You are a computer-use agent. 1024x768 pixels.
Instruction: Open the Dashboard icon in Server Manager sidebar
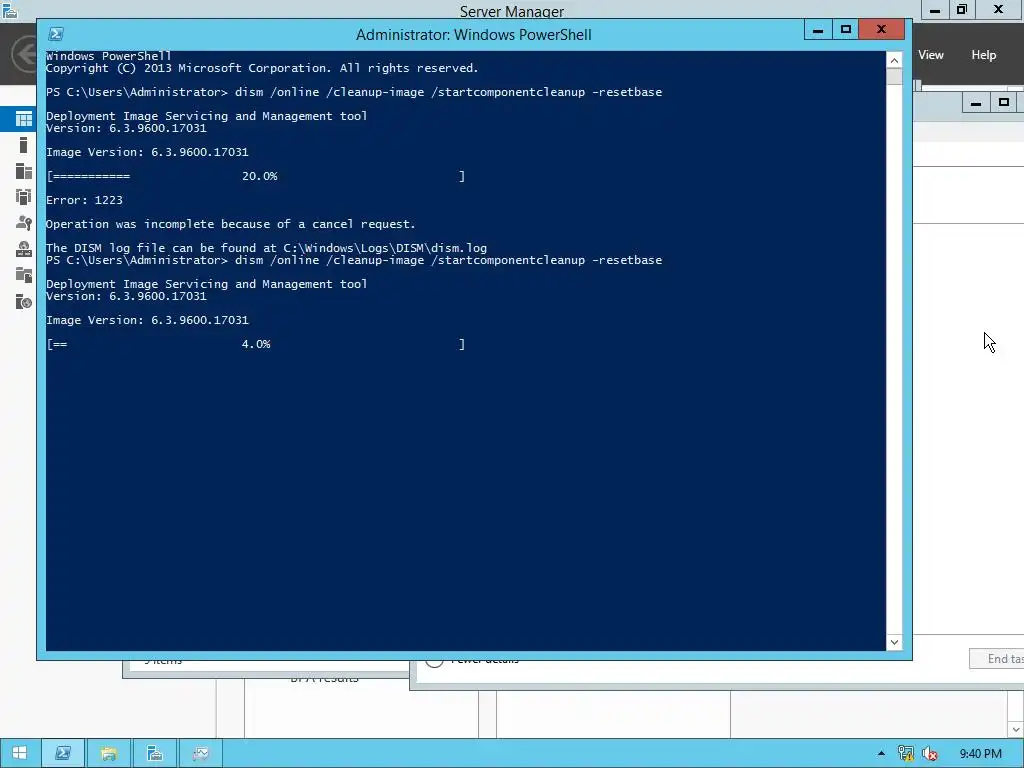(x=24, y=119)
